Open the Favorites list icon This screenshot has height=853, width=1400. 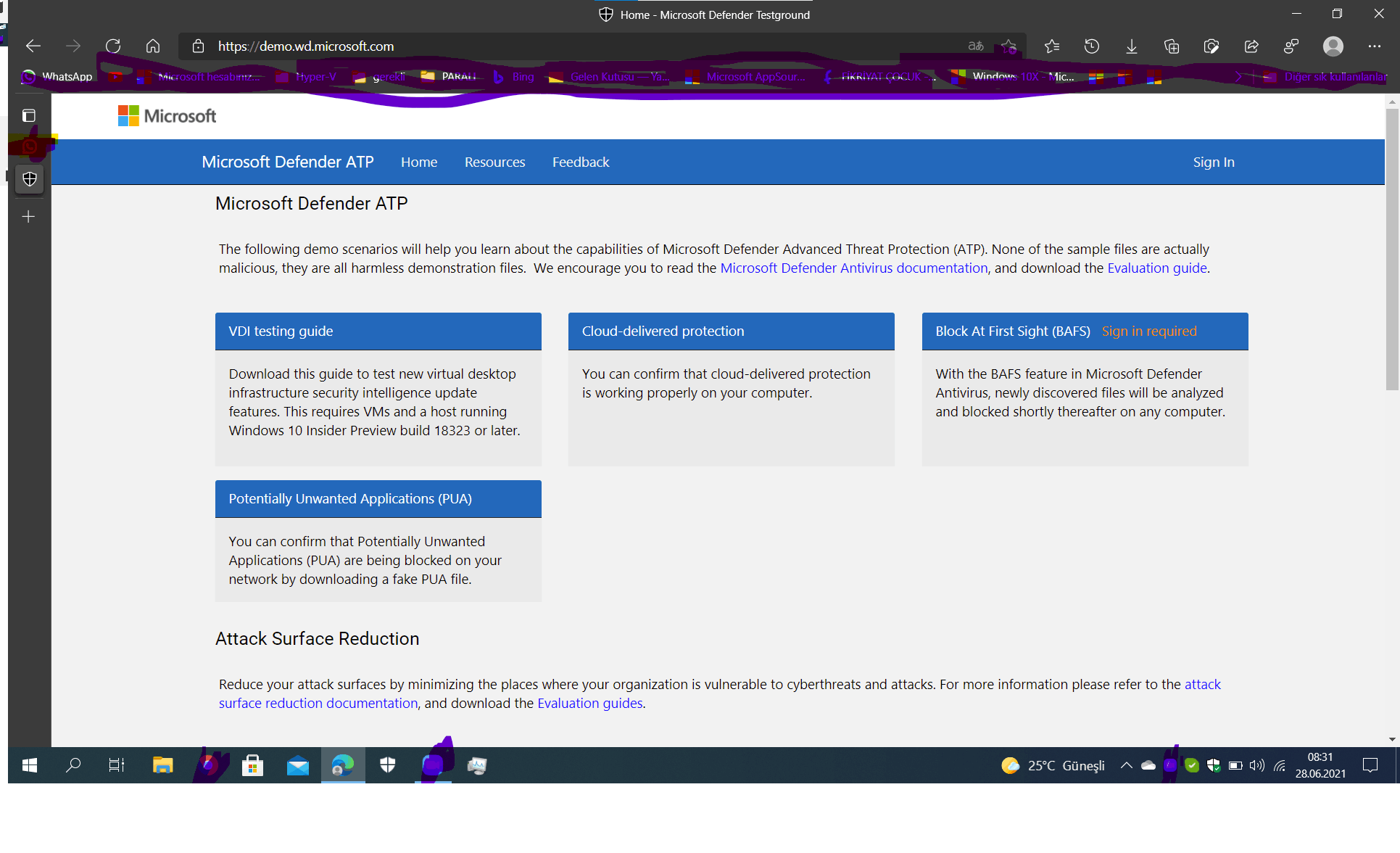pyautogui.click(x=1052, y=46)
